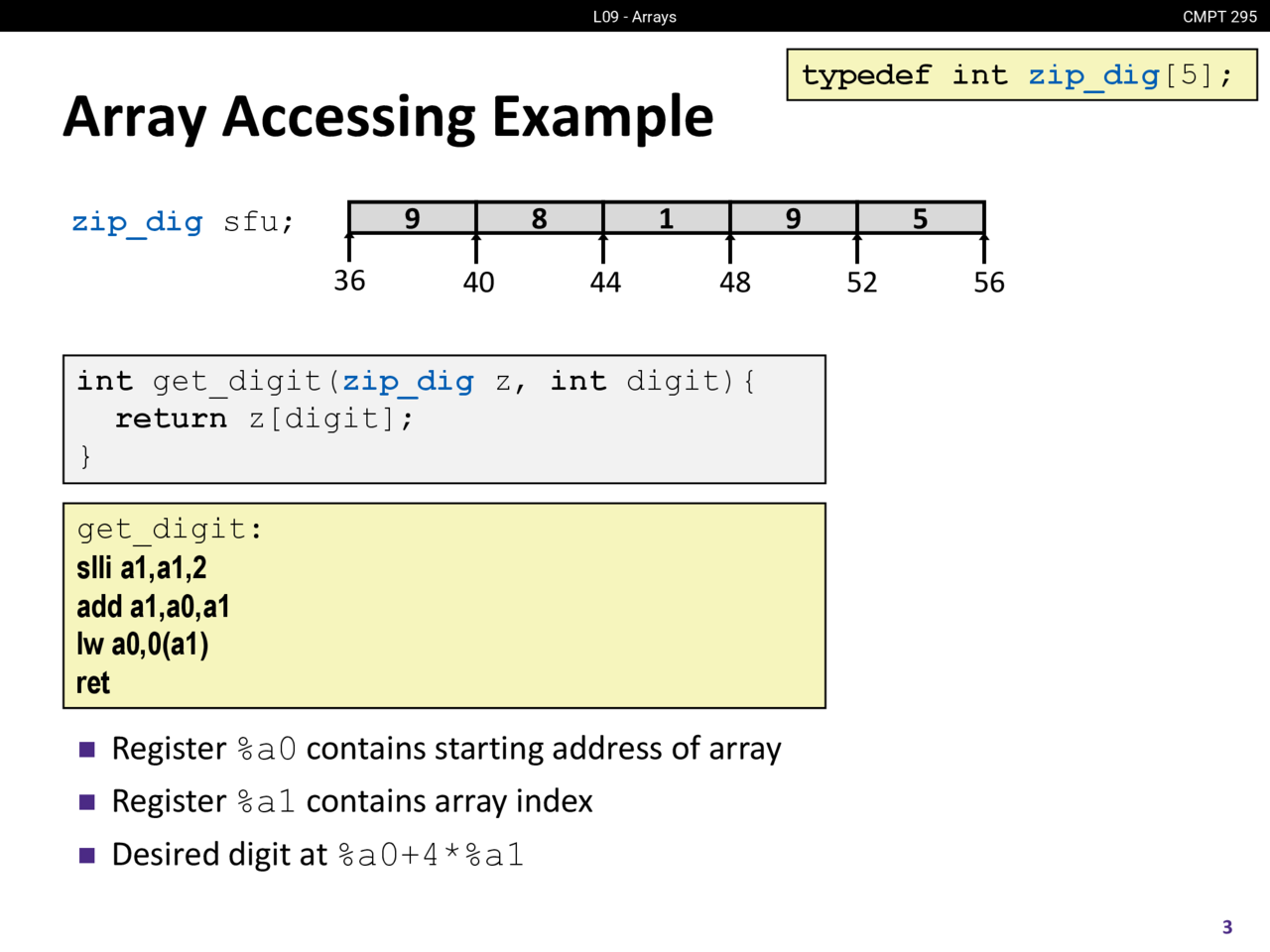Viewport: 1270px width, 952px height.
Task: Click the "Desired digit at %a0+4*%a1" bullet
Action: (x=317, y=855)
